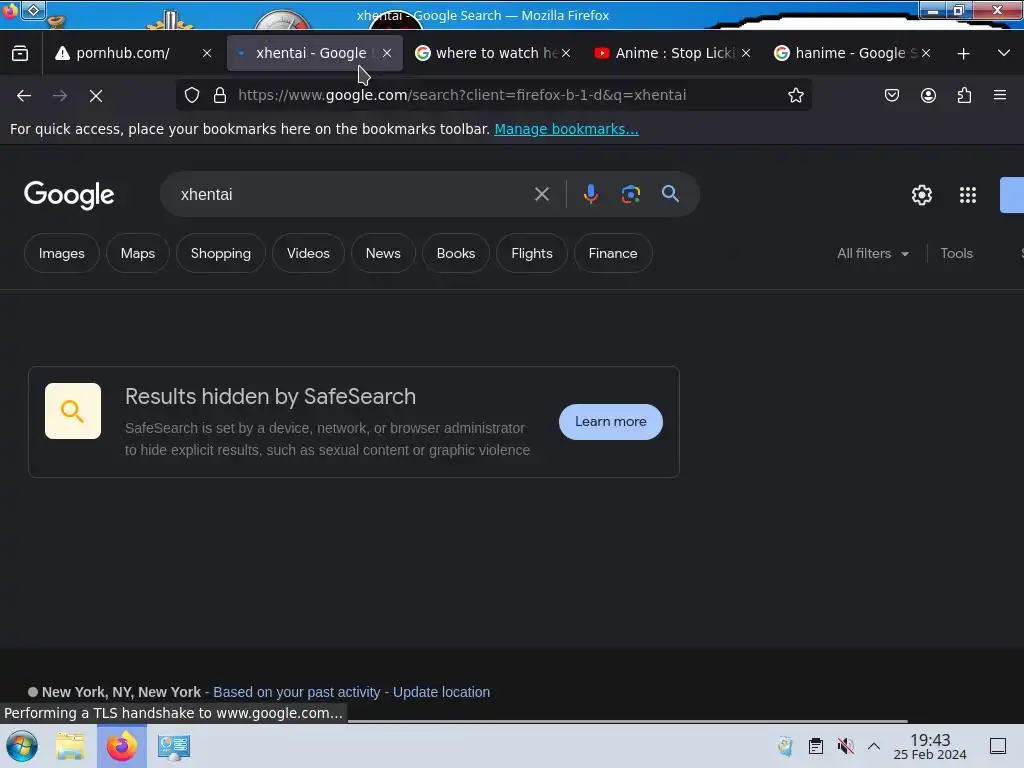Select the Flights filter
The width and height of the screenshot is (1024, 768).
pyautogui.click(x=532, y=253)
